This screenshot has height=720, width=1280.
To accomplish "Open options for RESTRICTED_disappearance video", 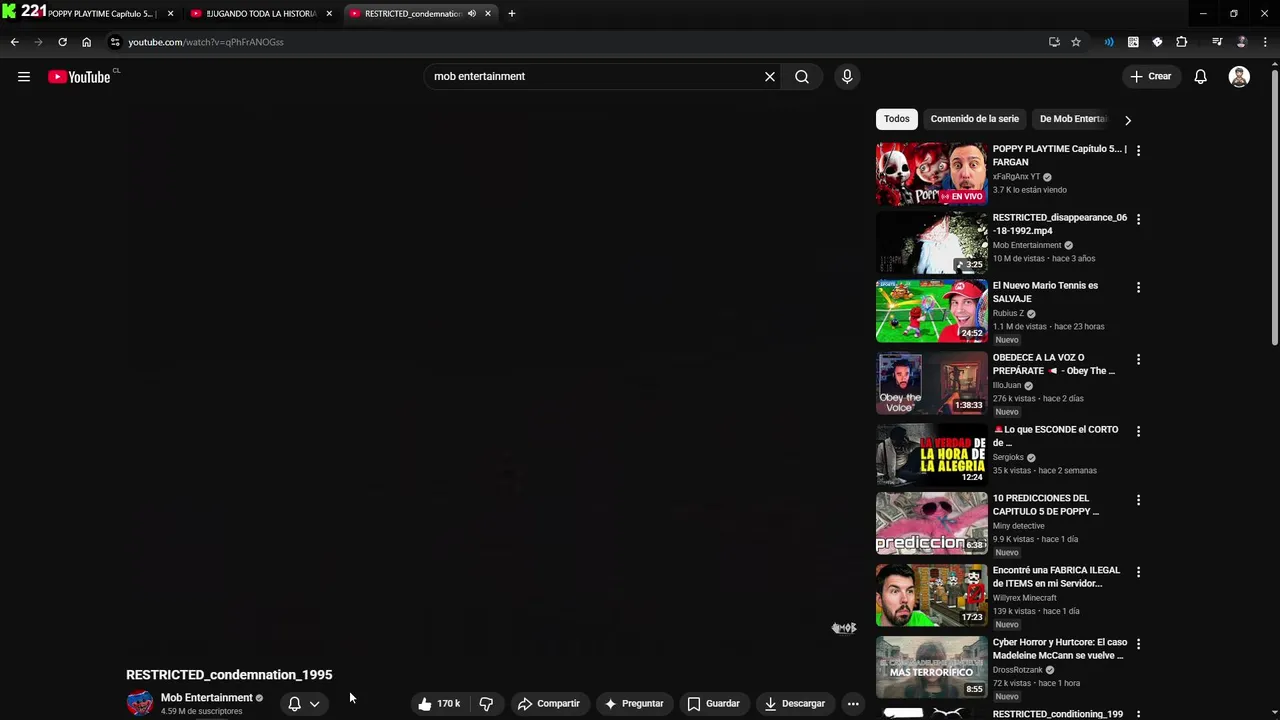I will pyautogui.click(x=1138, y=219).
